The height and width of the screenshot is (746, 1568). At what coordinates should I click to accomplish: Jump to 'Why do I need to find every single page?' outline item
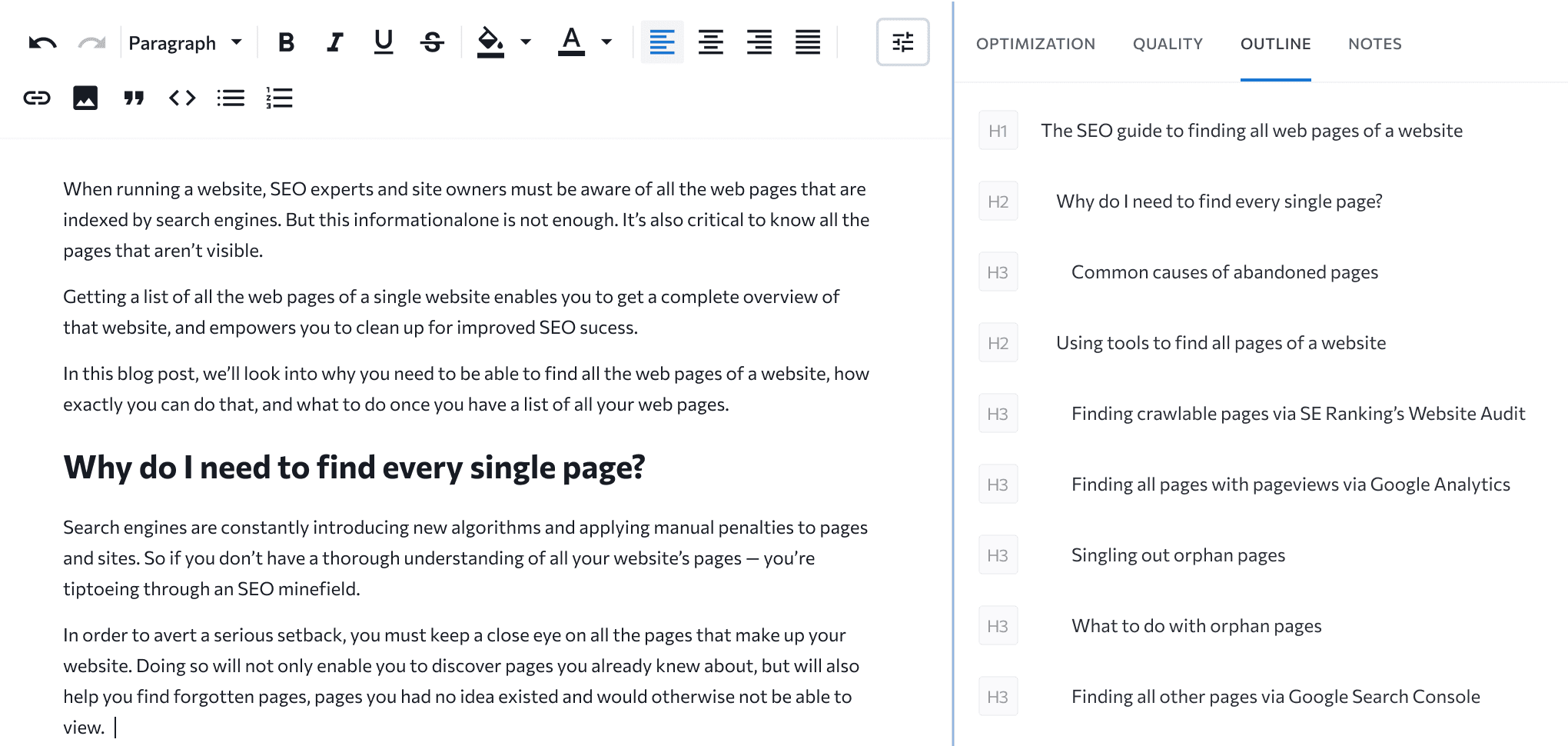(x=1219, y=201)
